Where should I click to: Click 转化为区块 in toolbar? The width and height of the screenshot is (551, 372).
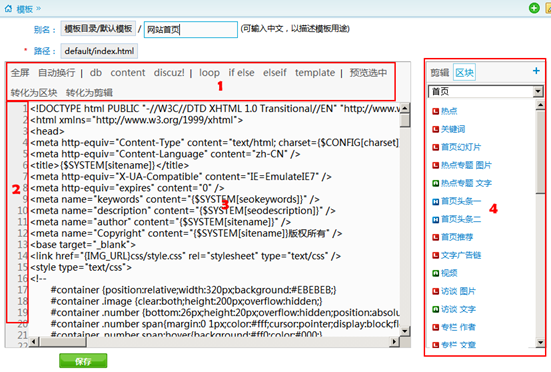34,93
